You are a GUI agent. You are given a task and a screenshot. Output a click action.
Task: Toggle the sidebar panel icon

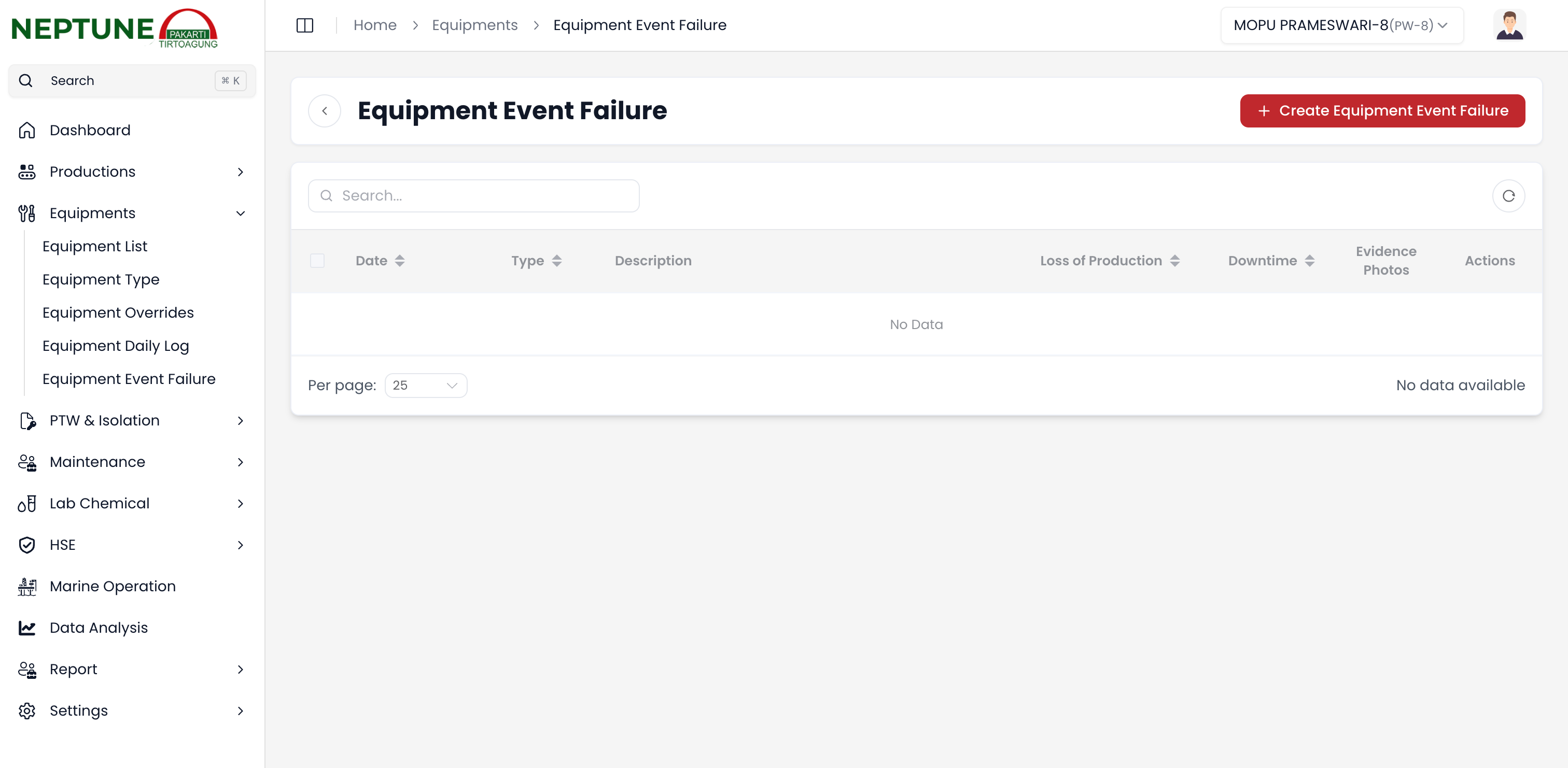(304, 25)
